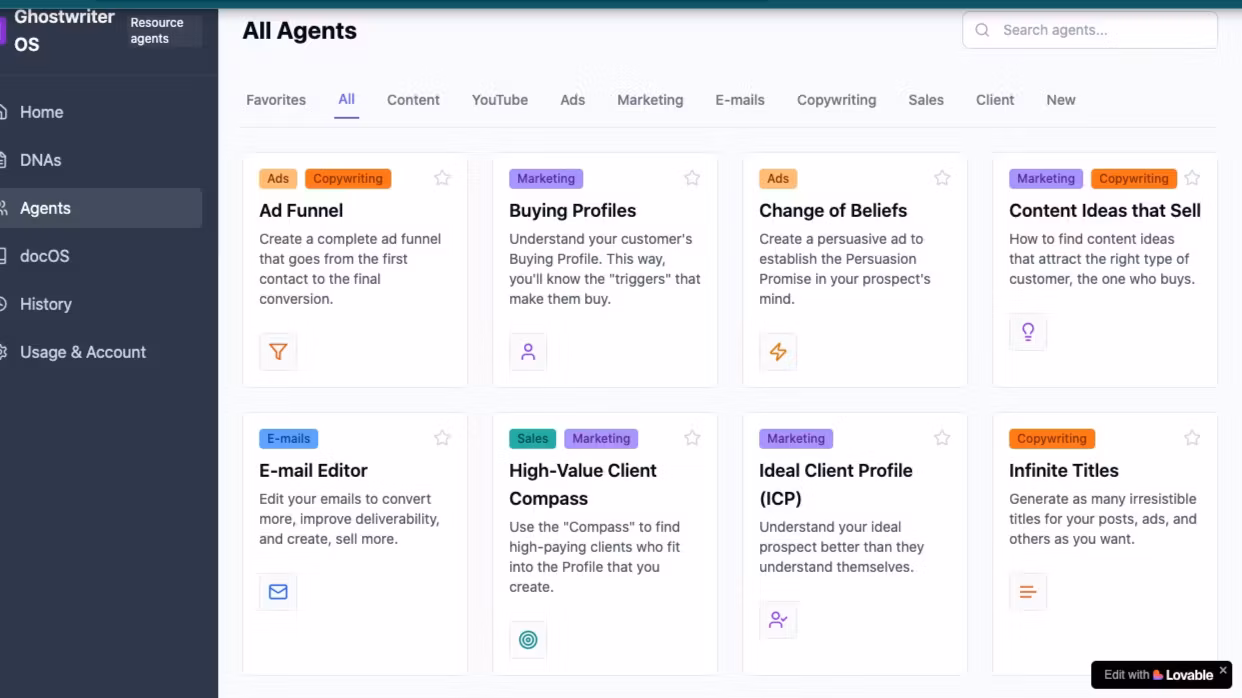Viewport: 1242px width, 698px height.
Task: Click the Ads tag on Change of Beliefs card
Action: [x=778, y=179]
